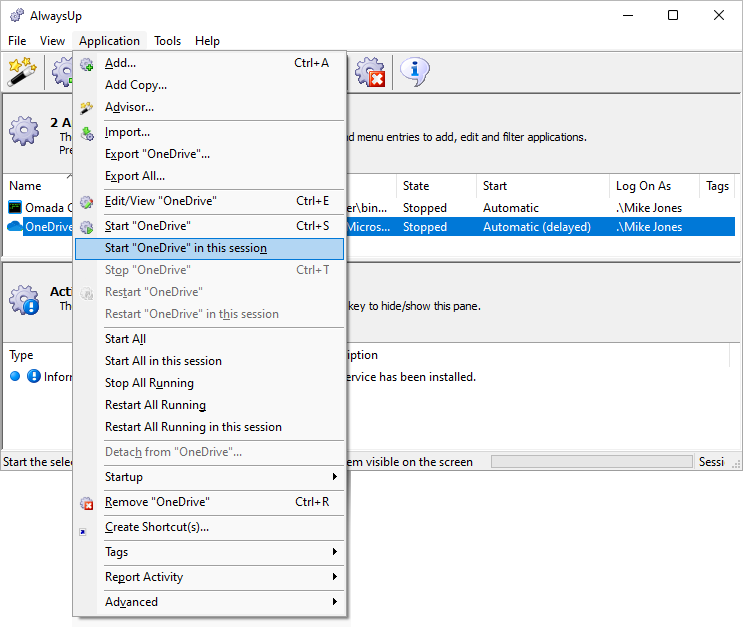Select Start "OneDrive" menu entry

click(209, 226)
